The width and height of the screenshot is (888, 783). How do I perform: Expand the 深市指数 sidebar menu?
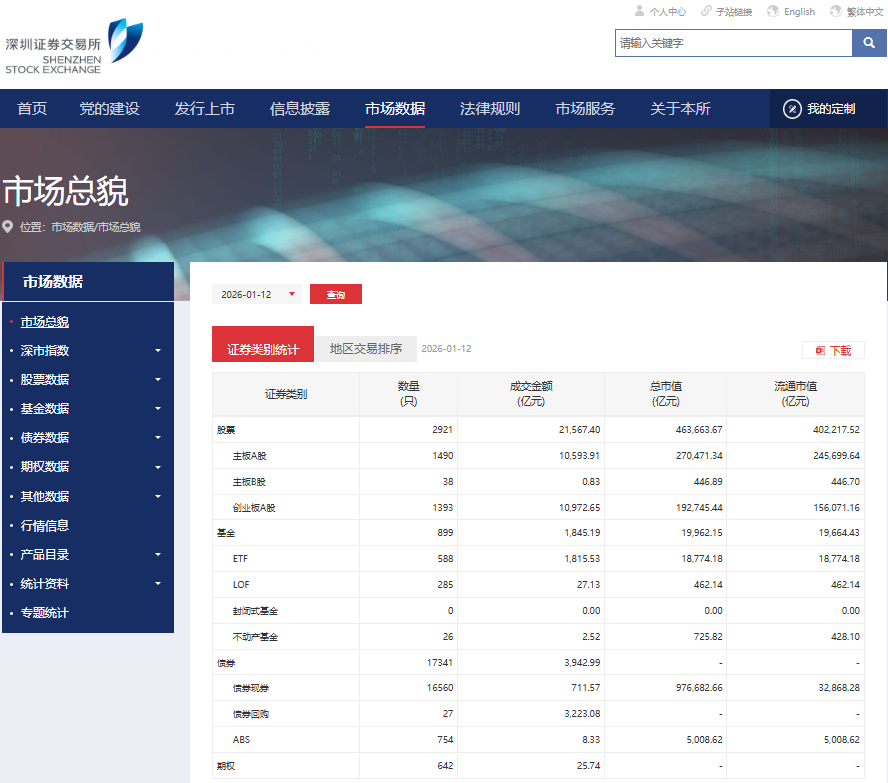[x=157, y=351]
